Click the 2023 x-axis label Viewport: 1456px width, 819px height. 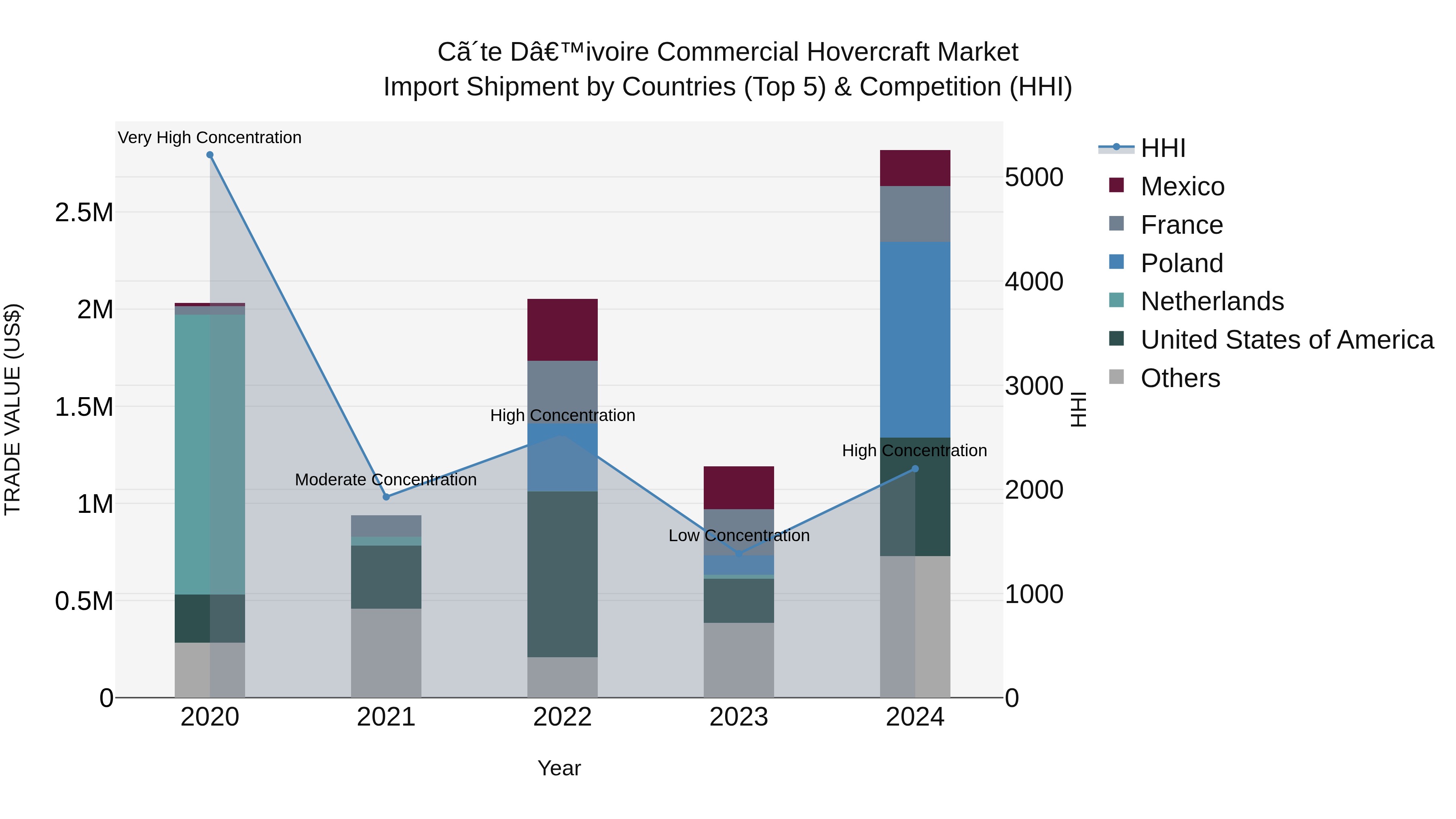[739, 717]
